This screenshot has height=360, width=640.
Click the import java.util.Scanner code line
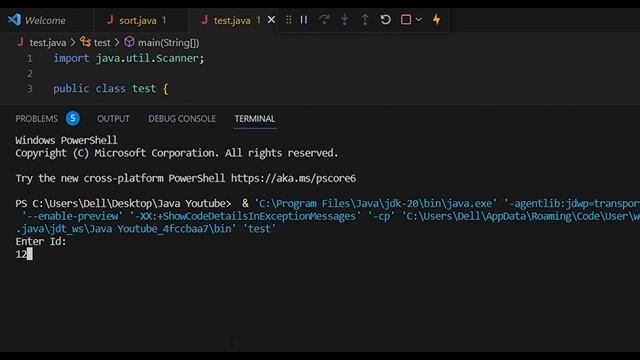point(129,58)
